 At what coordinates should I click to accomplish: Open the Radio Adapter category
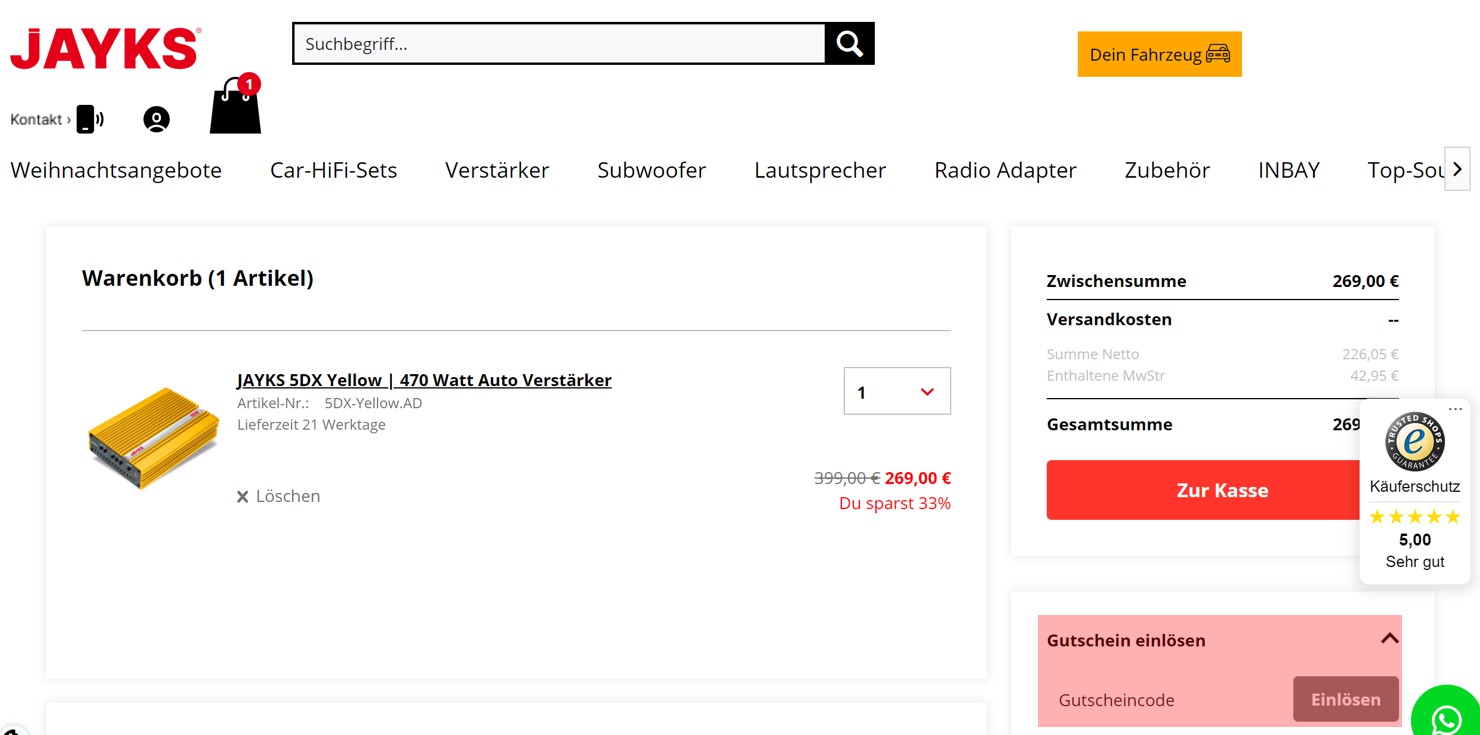[x=1005, y=170]
